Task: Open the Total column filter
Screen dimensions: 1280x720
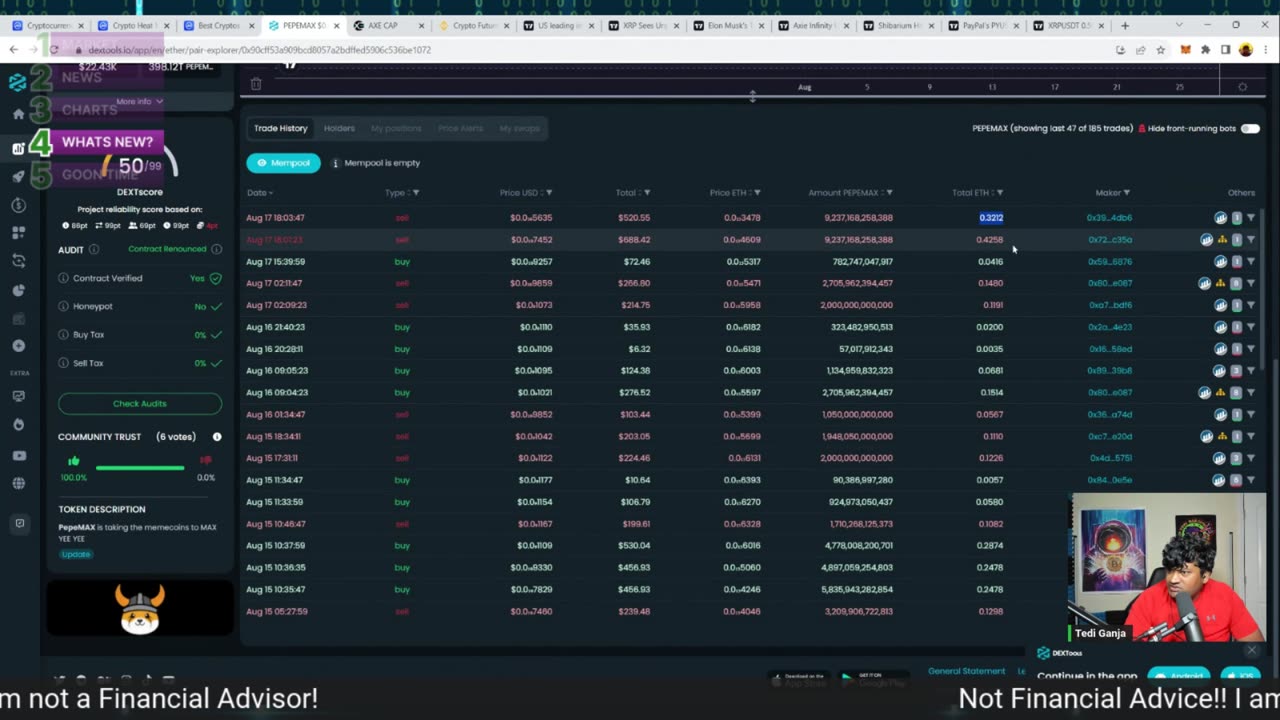Action: click(x=647, y=193)
